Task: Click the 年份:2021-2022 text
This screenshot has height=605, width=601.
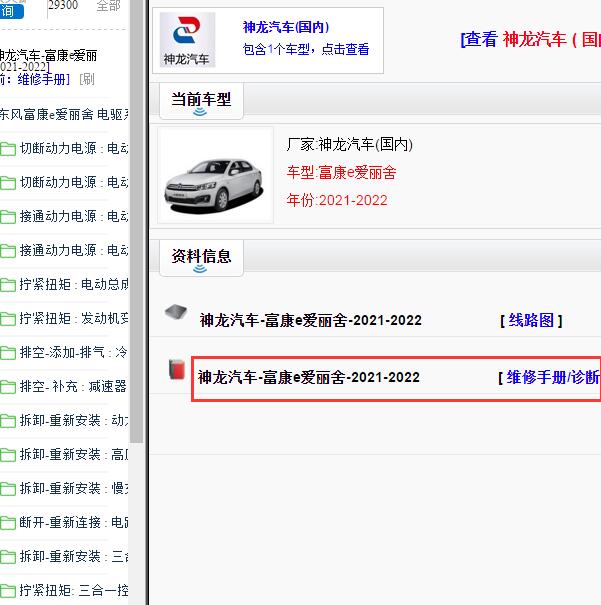Action: pos(337,200)
